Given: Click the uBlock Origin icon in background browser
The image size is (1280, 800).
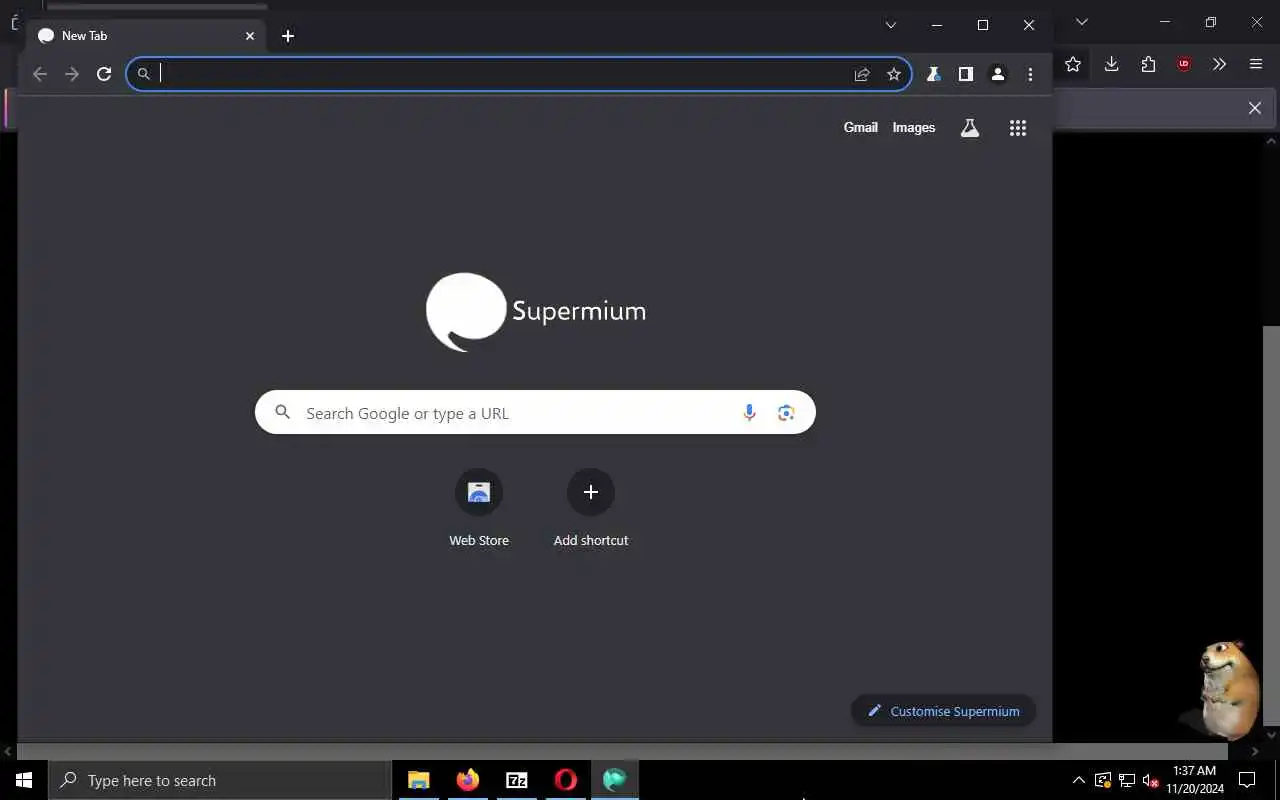Looking at the screenshot, I should 1184,64.
